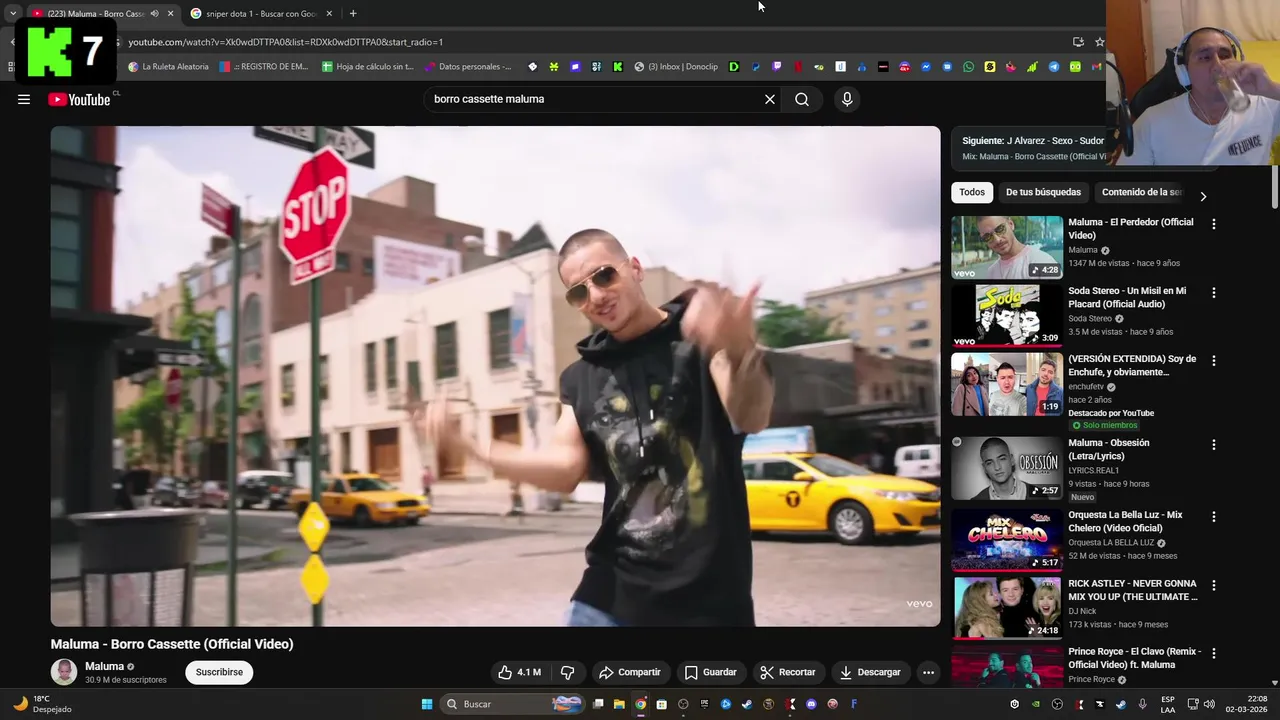Open Inbox Donoclip bookmark
This screenshot has height=720, width=1280.
[676, 67]
